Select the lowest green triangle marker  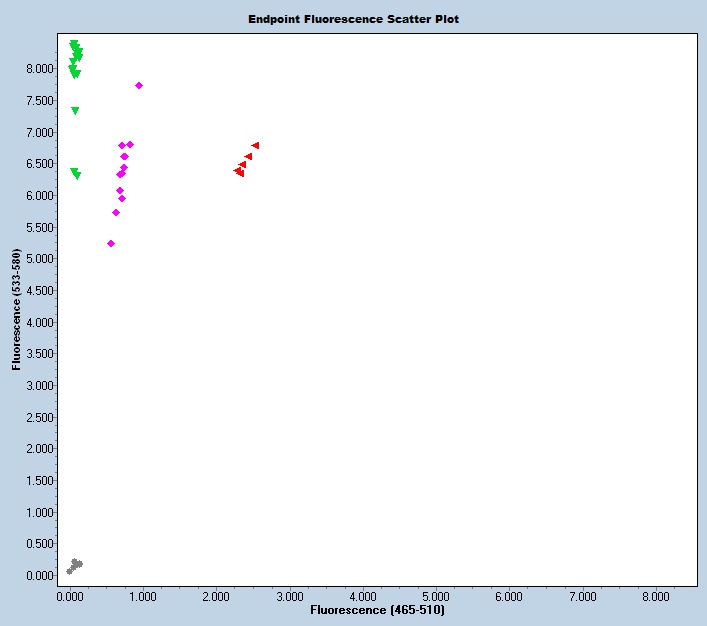click(x=77, y=176)
